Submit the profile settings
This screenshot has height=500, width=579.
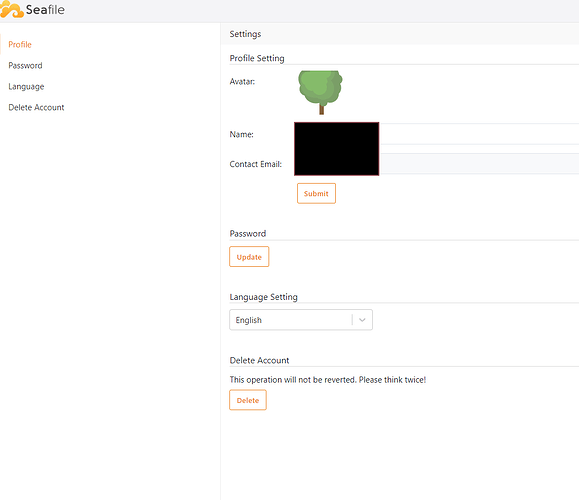tap(316, 194)
